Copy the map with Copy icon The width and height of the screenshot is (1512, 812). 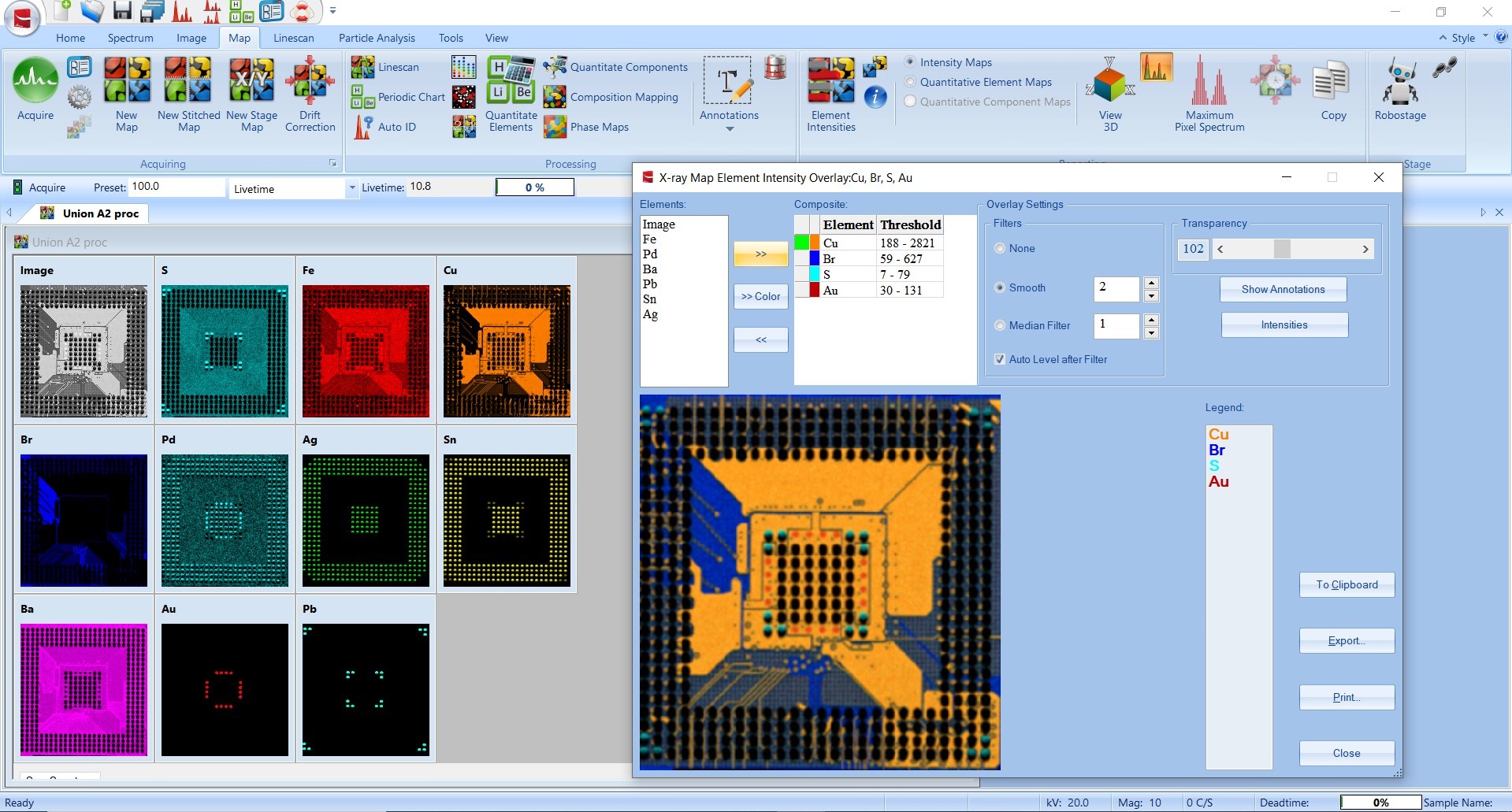click(1332, 91)
